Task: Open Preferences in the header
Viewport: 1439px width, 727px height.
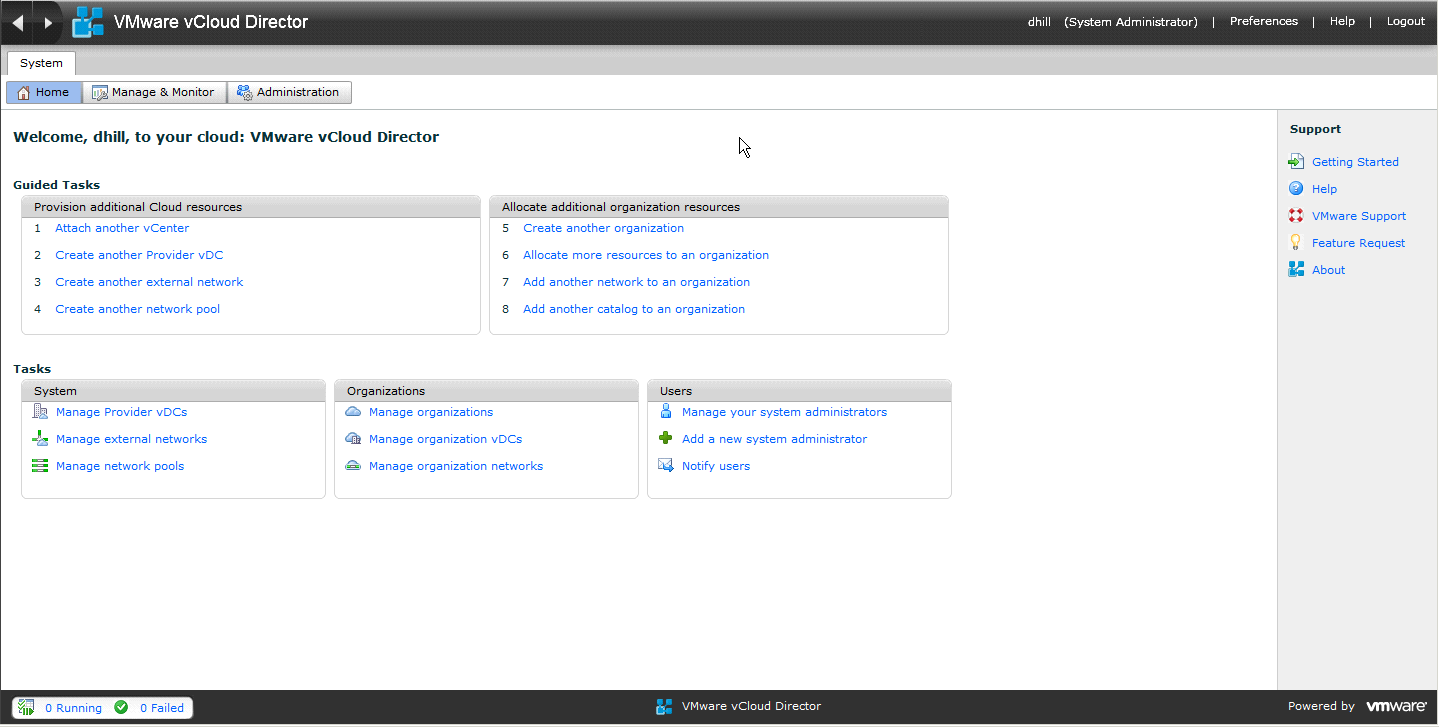Action: click(1264, 22)
